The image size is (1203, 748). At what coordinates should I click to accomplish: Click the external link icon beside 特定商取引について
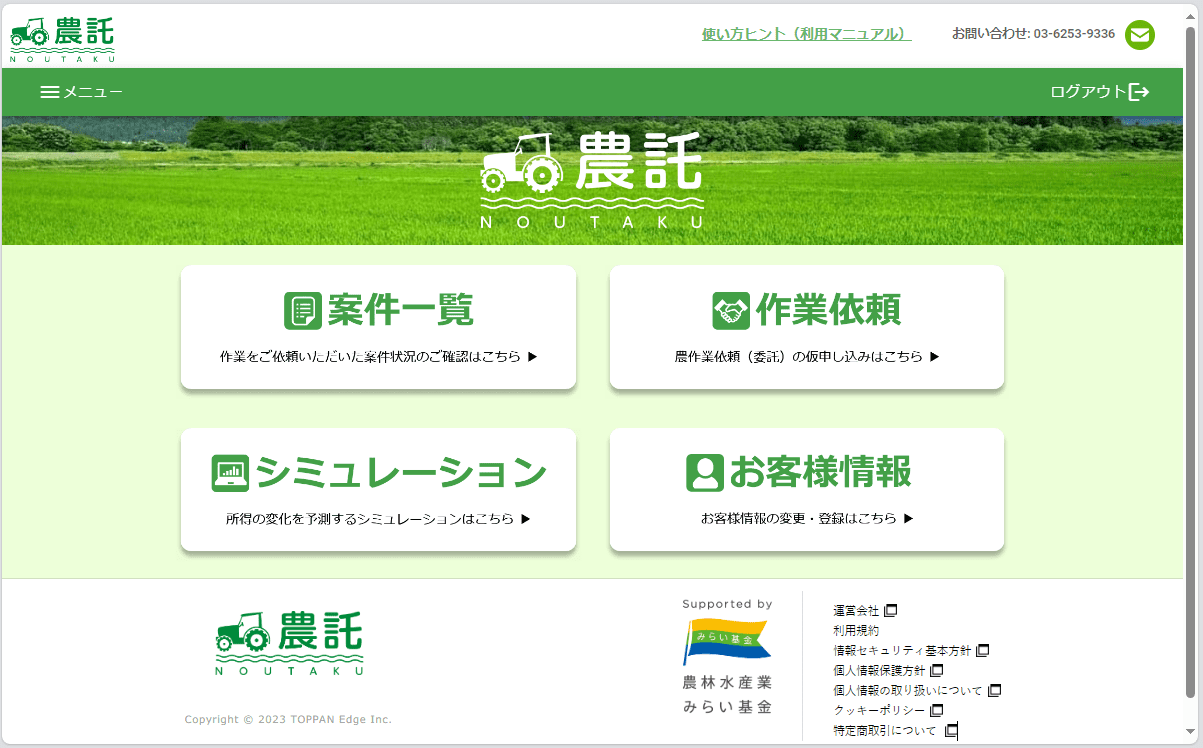[951, 731]
